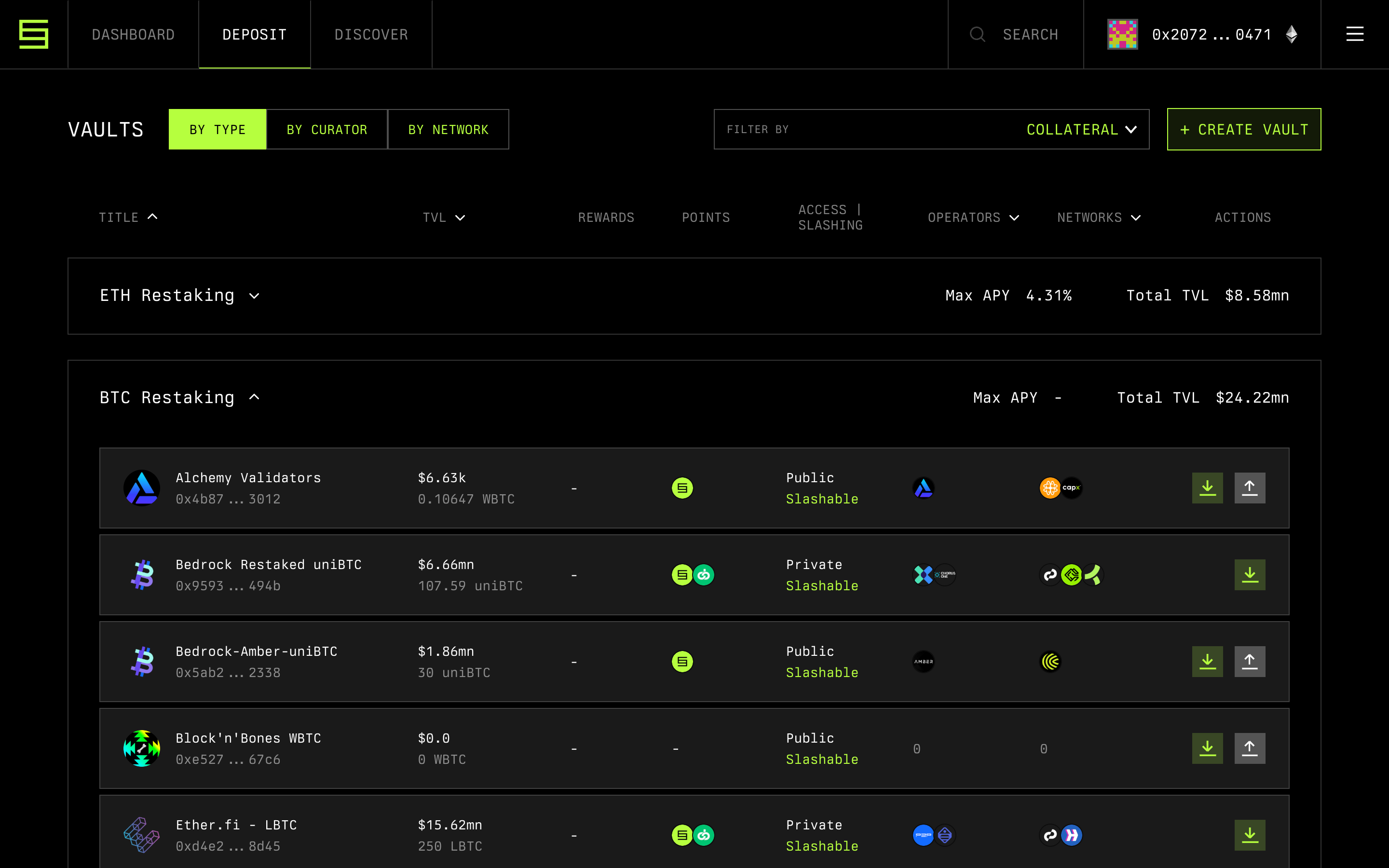
Task: Open Bedrock-Amber-uniBTC title
Action: tap(257, 651)
